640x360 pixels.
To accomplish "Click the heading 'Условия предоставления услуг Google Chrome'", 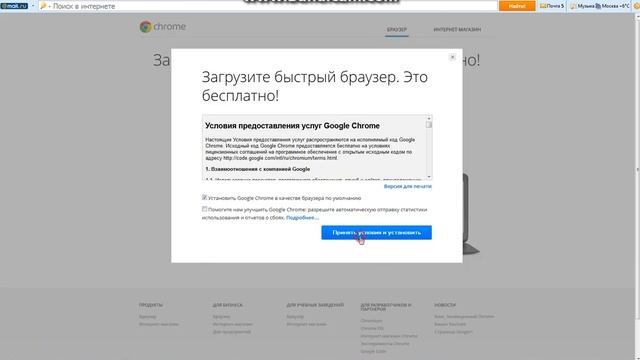I will click(x=292, y=126).
